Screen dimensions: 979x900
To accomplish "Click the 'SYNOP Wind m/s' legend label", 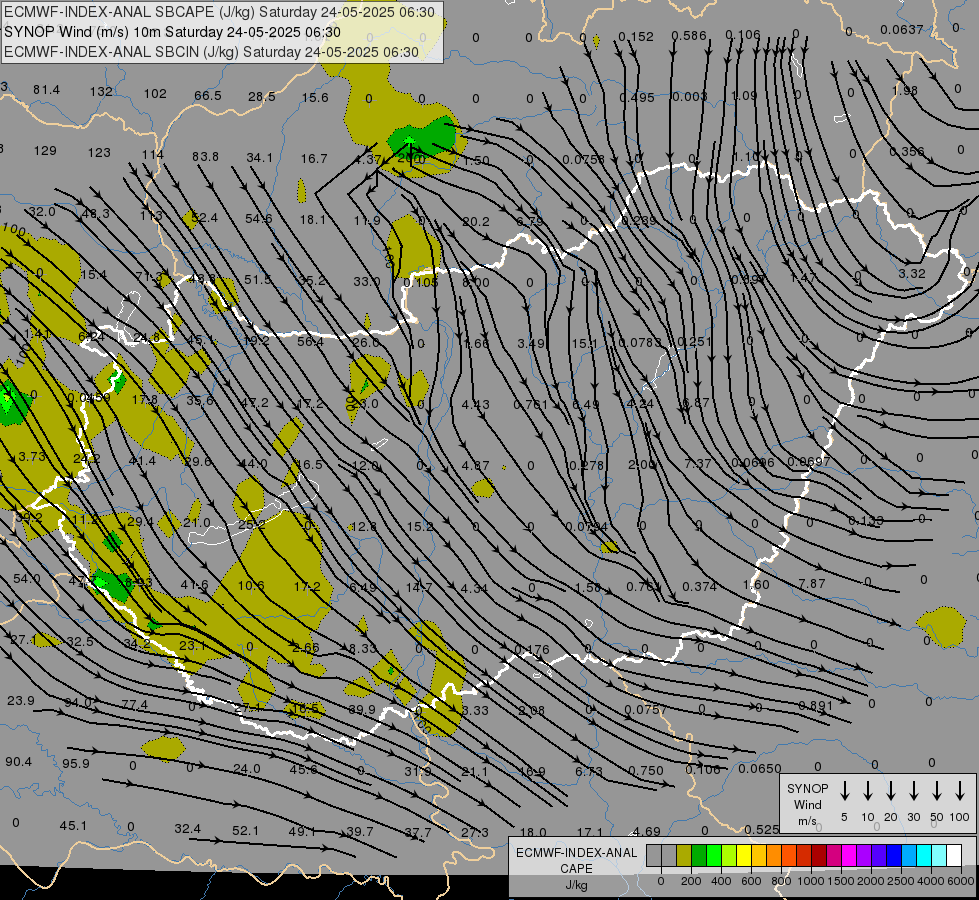I will (x=807, y=804).
